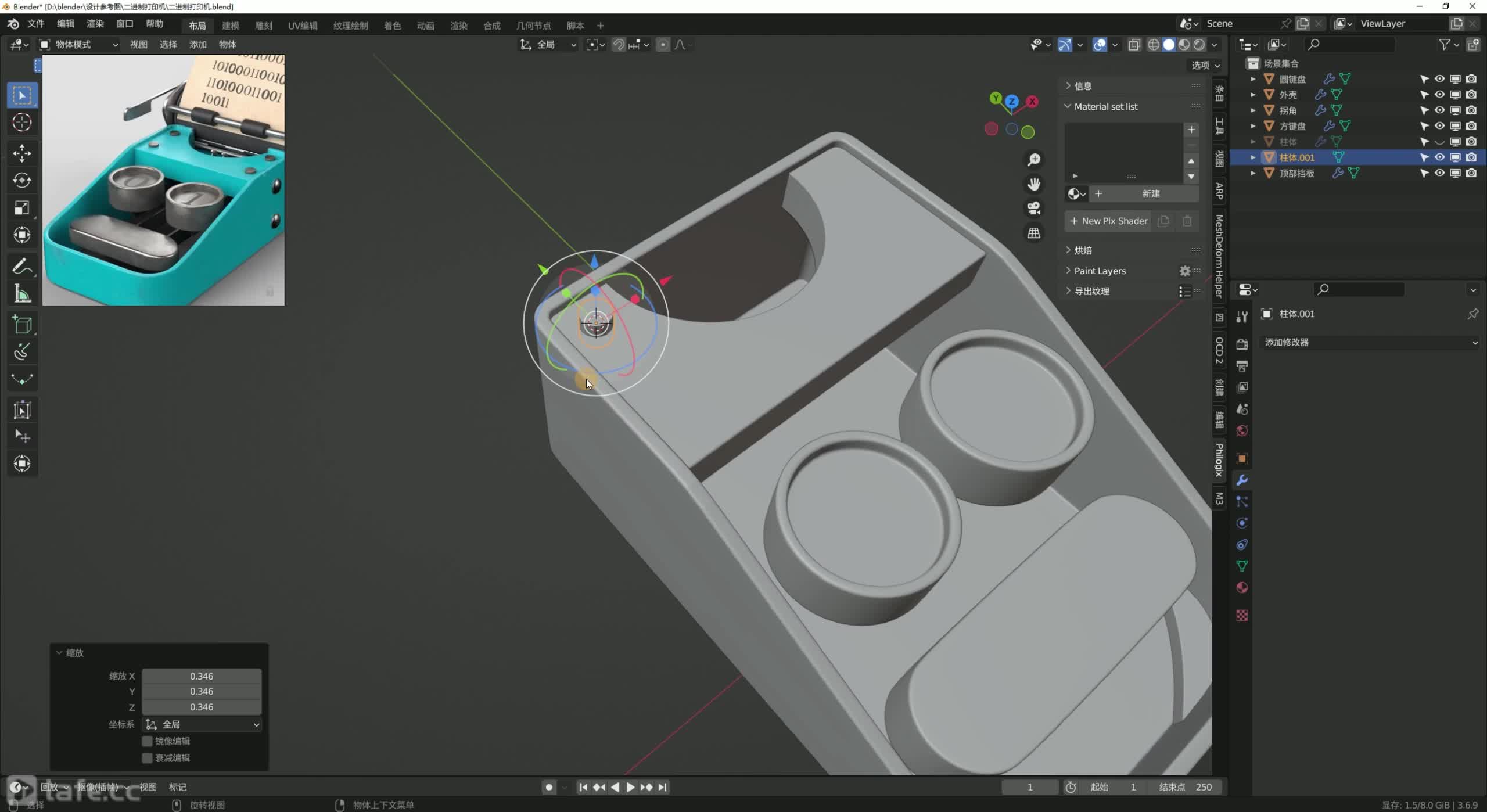Select the Measure tool icon
The height and width of the screenshot is (812, 1487).
point(22,294)
